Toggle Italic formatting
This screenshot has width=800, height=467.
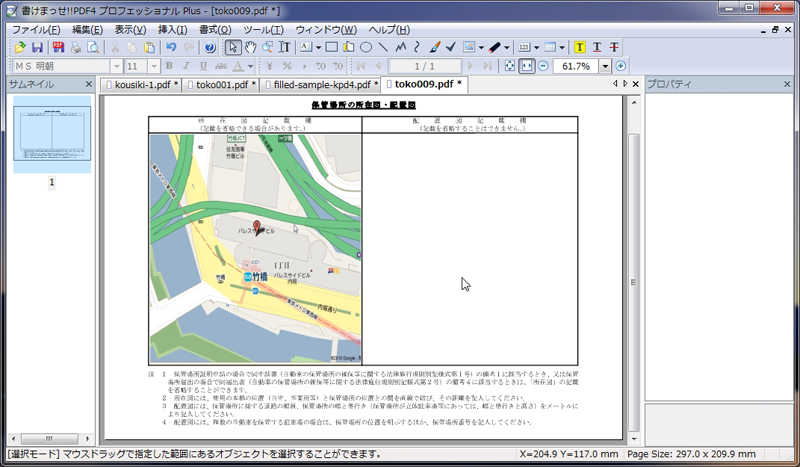click(x=186, y=66)
